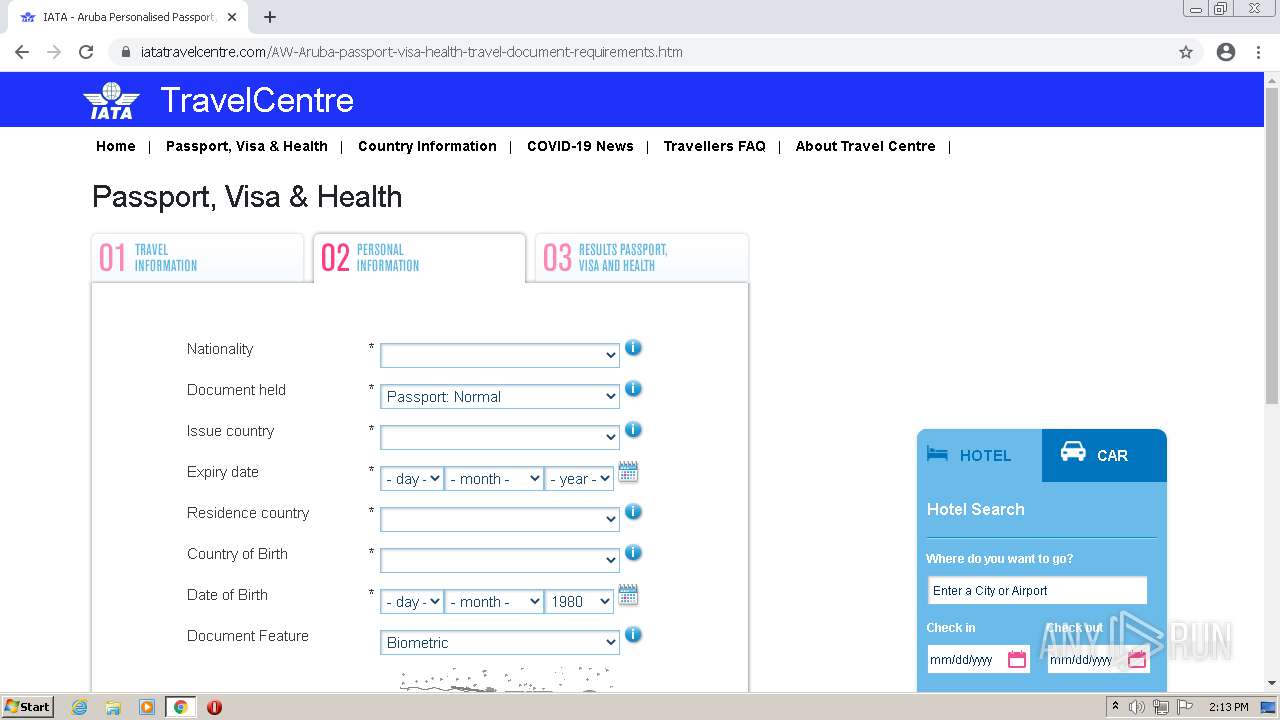Open calendar picker for Expiry date
Viewport: 1280px width, 720px height.
click(x=628, y=472)
